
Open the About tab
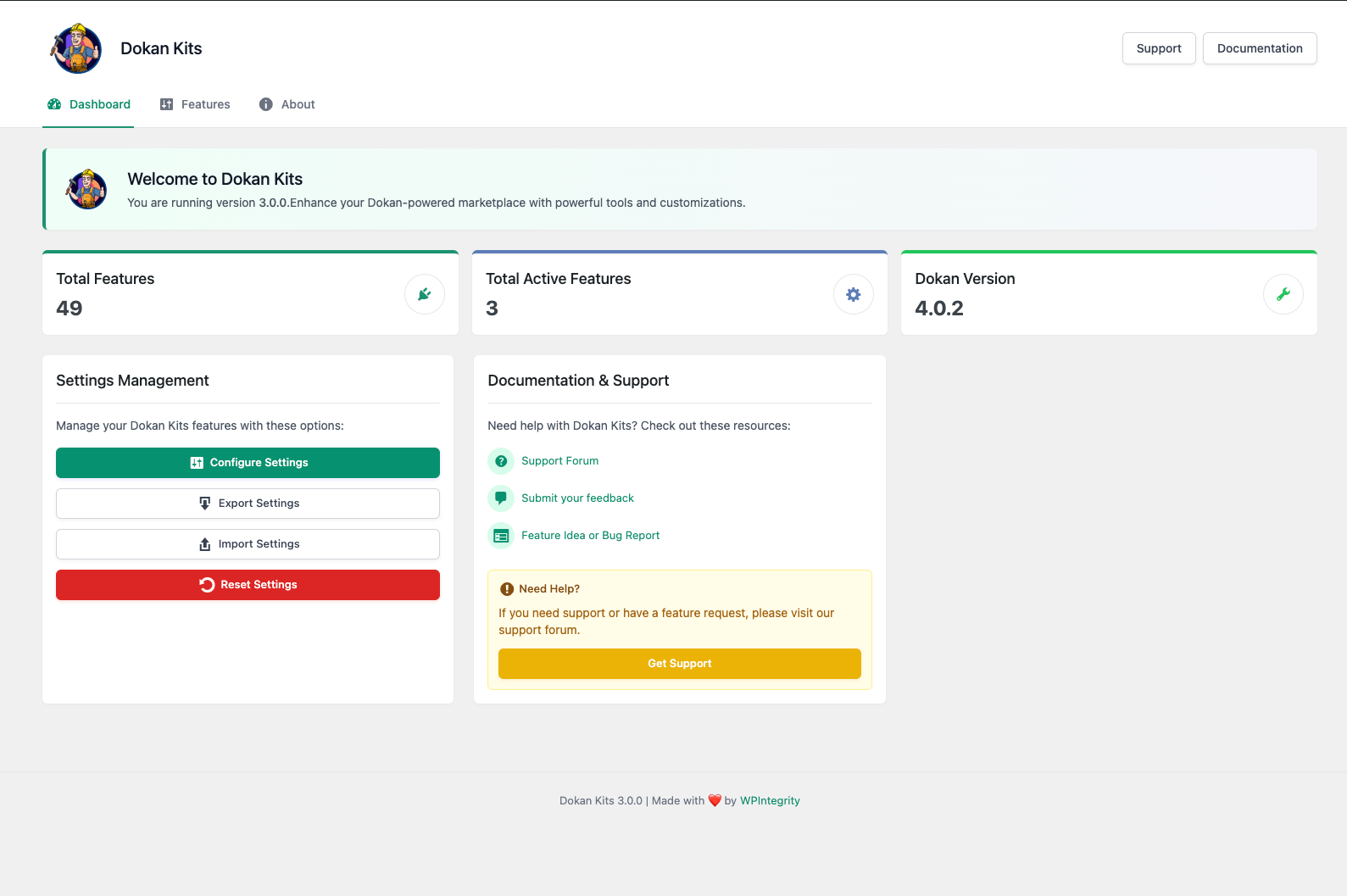click(287, 104)
